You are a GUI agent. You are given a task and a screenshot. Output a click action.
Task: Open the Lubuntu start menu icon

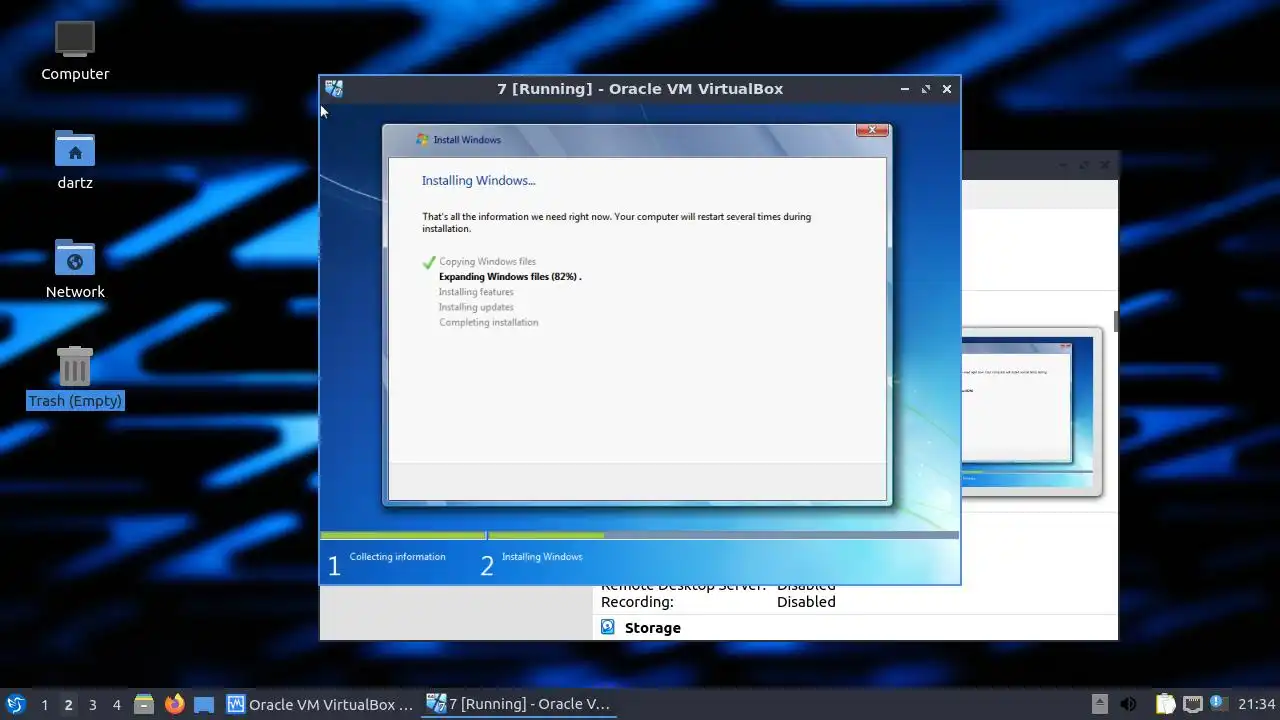pos(15,704)
